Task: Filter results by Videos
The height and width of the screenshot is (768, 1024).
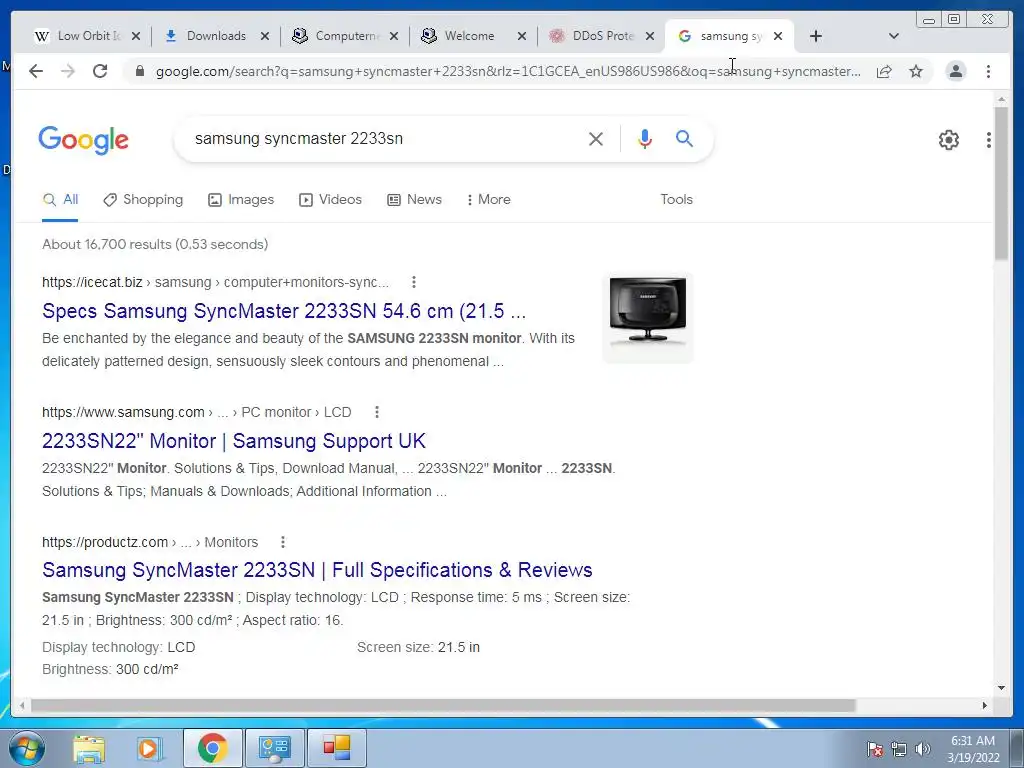Action: tap(330, 200)
